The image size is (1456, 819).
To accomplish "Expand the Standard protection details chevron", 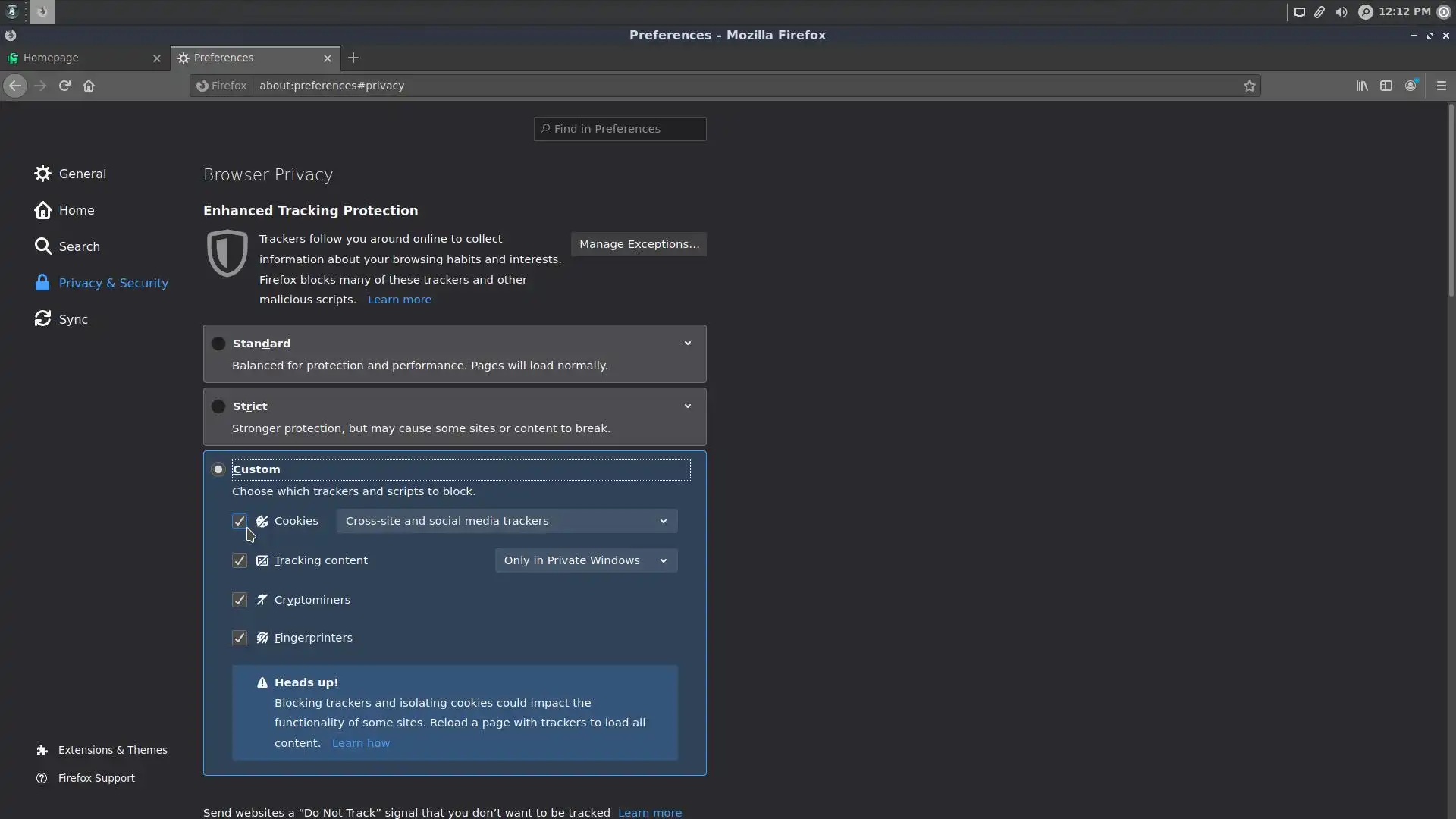I will (x=688, y=344).
